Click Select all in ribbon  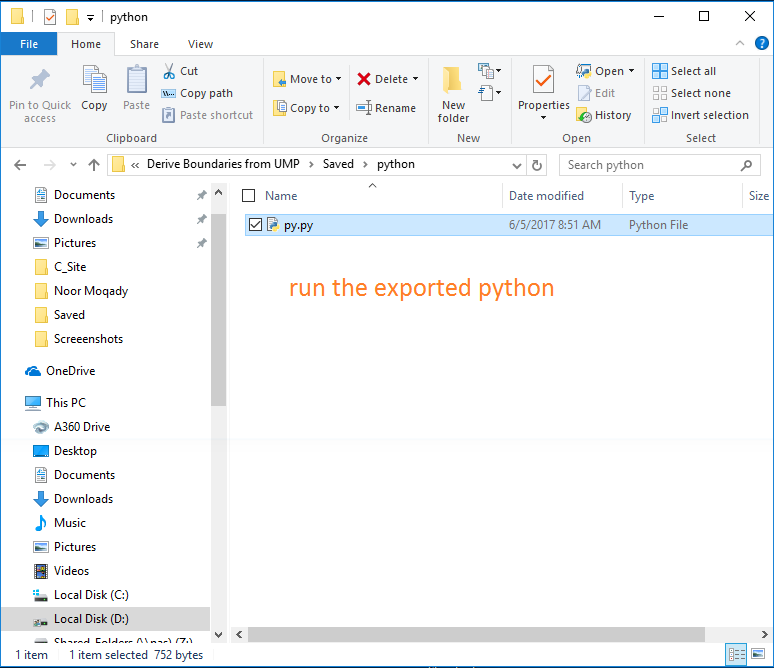coord(684,71)
